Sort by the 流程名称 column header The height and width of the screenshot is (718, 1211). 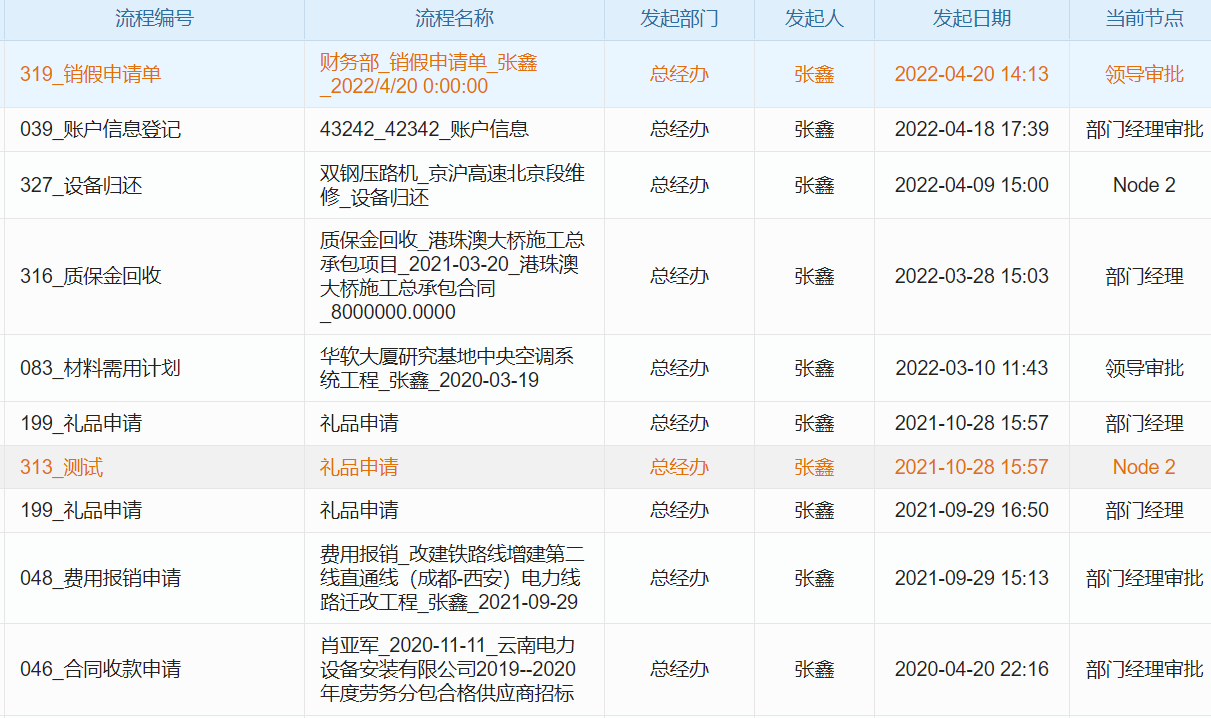[x=454, y=19]
